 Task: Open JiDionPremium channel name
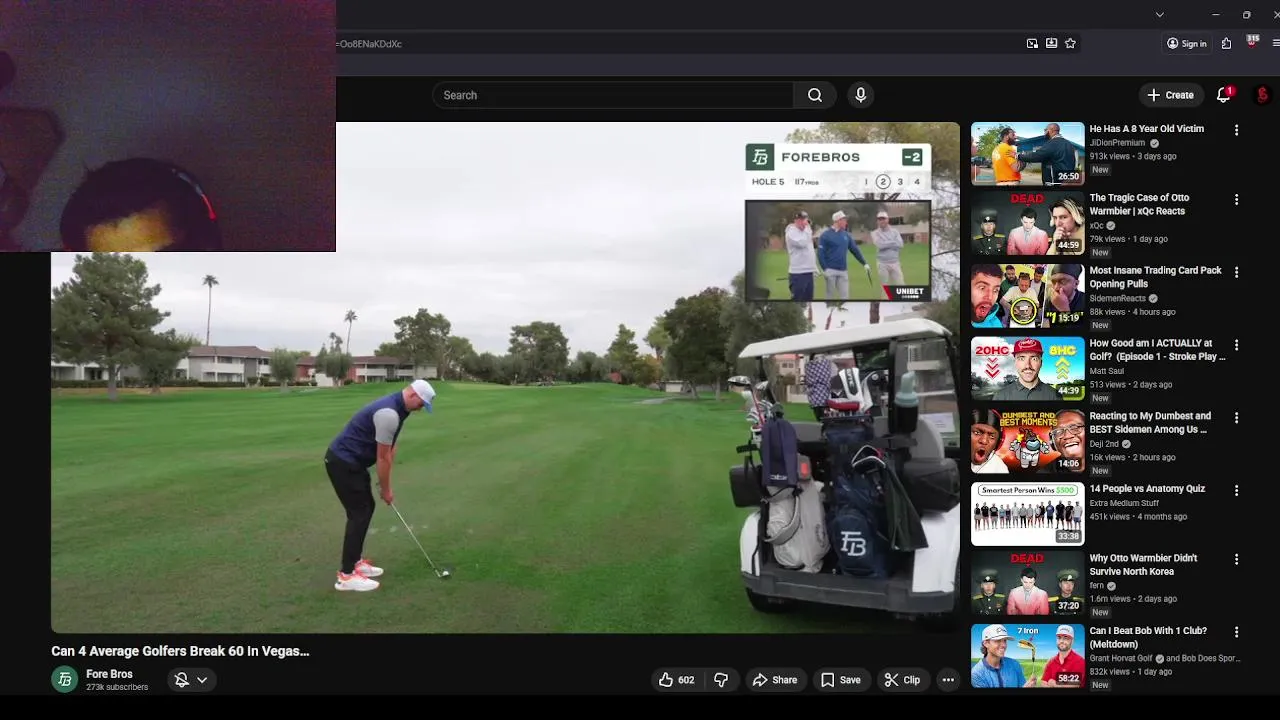click(x=1117, y=143)
